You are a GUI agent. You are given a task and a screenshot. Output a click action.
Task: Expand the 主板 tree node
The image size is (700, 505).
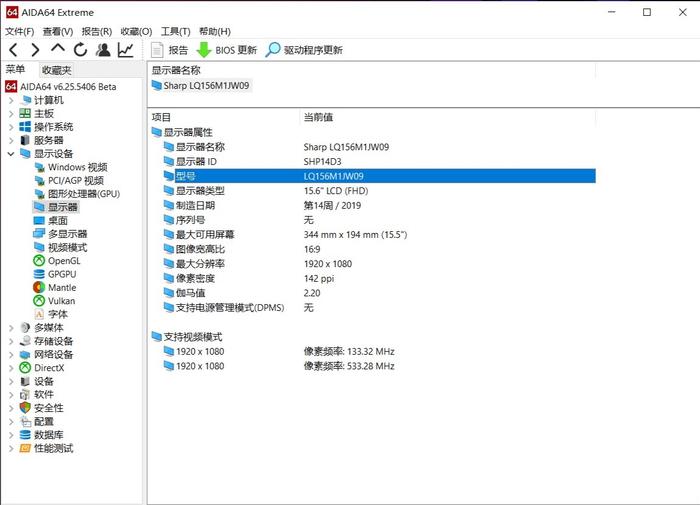11,114
